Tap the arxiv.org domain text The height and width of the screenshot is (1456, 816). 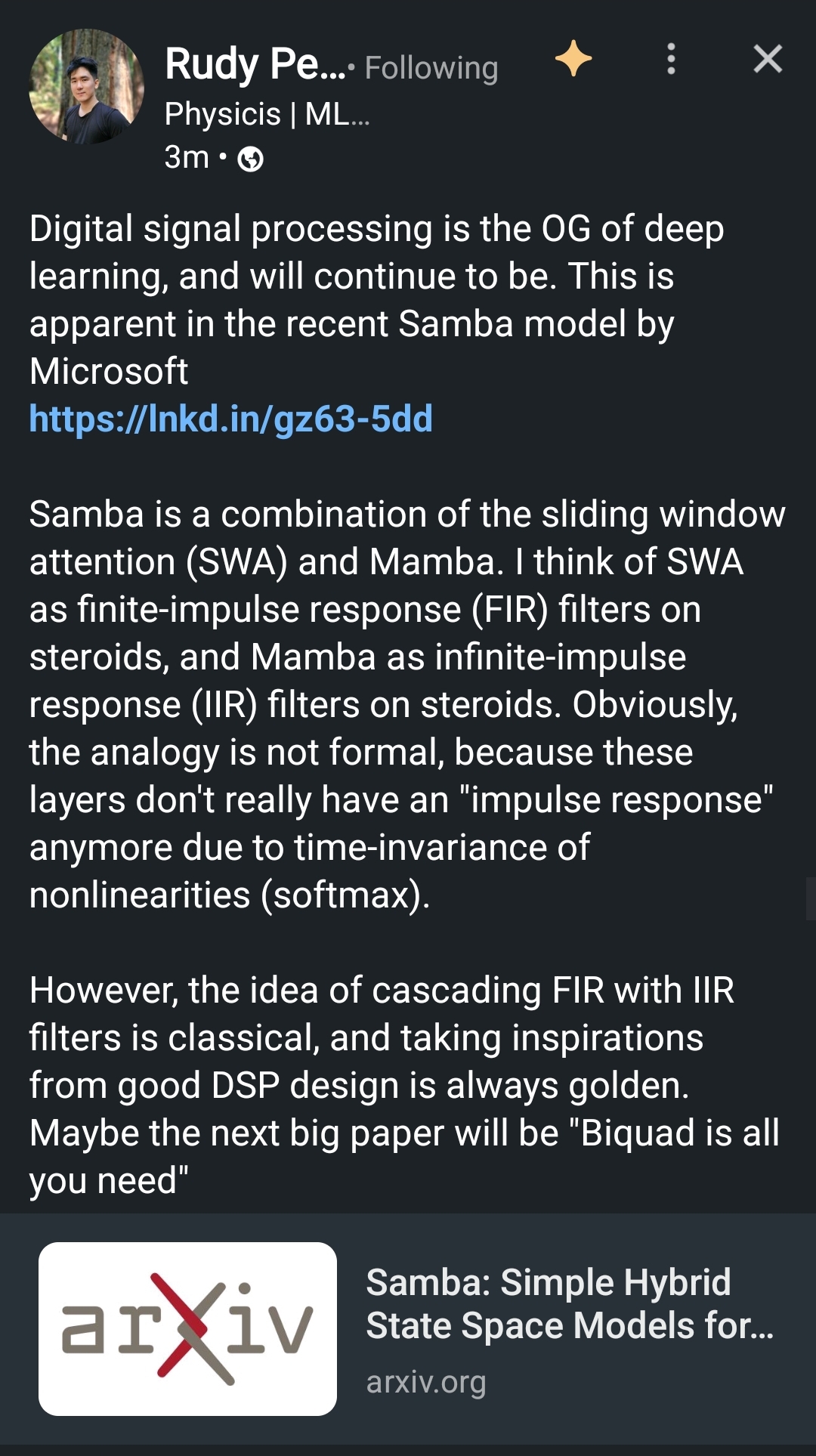click(425, 1382)
